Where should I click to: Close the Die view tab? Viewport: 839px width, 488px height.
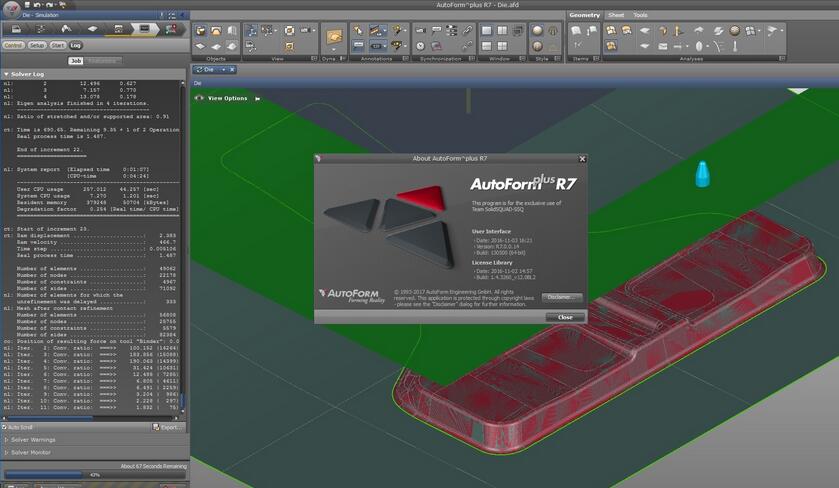pos(232,70)
